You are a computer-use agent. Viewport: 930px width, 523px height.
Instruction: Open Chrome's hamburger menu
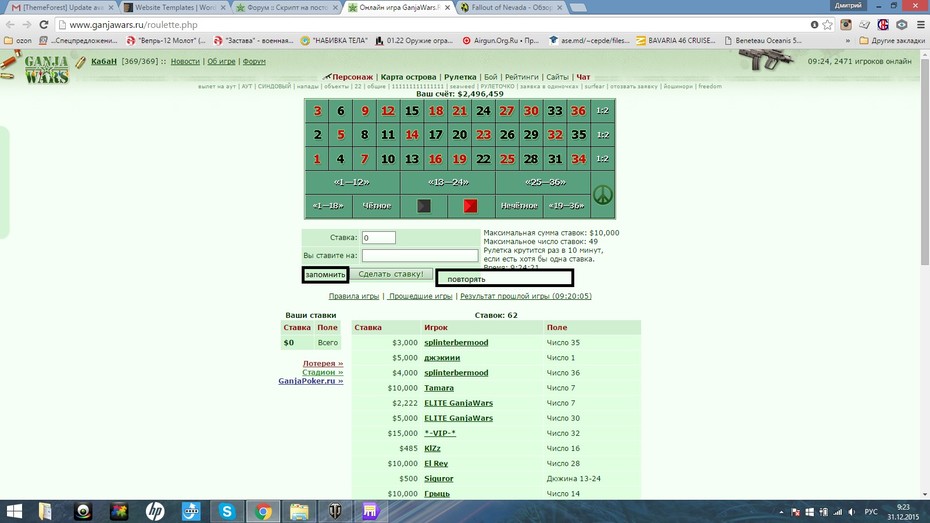click(921, 25)
